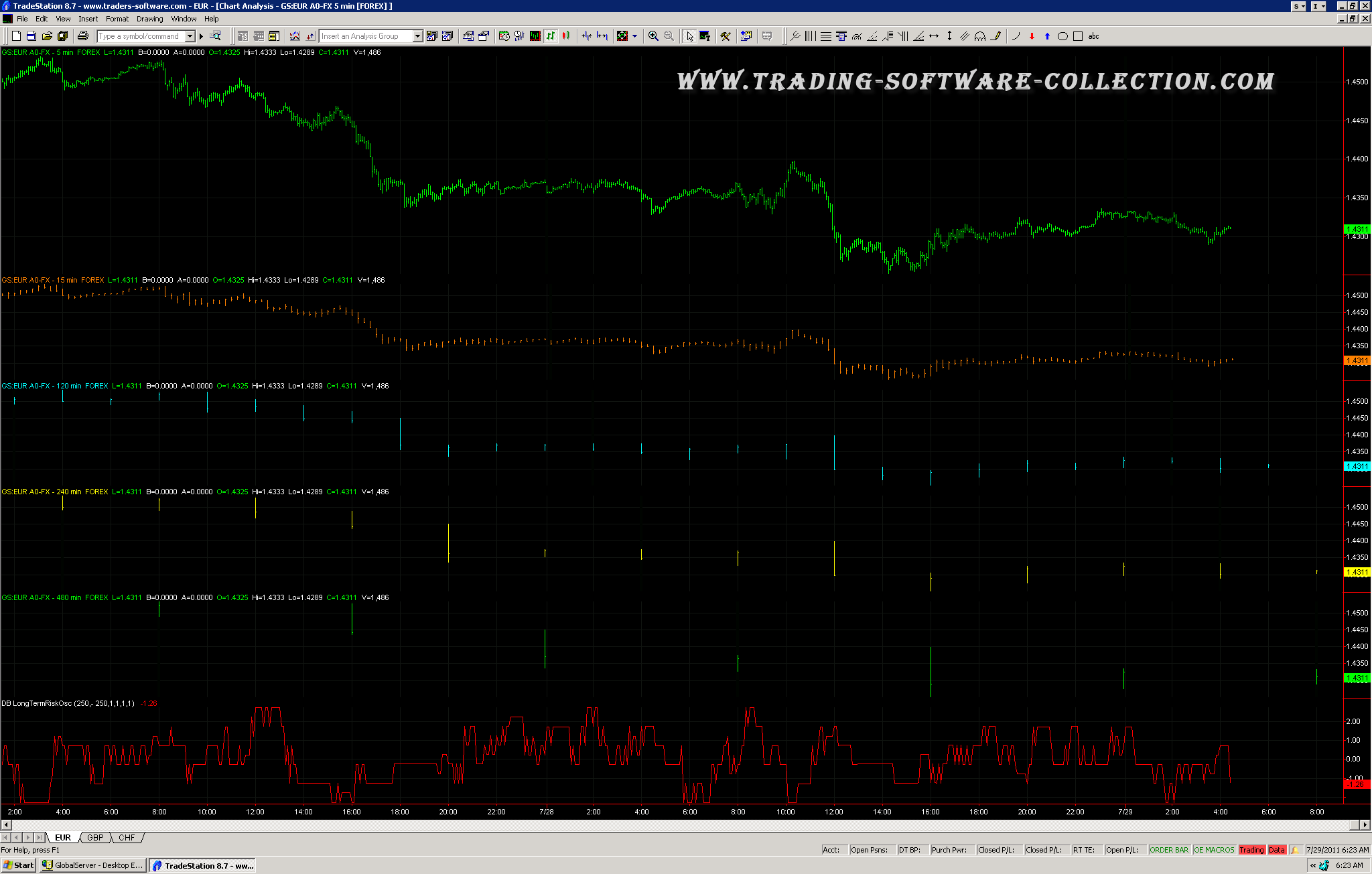Open the Drawing menu
Screen dimensions: 1372x874
[149, 19]
